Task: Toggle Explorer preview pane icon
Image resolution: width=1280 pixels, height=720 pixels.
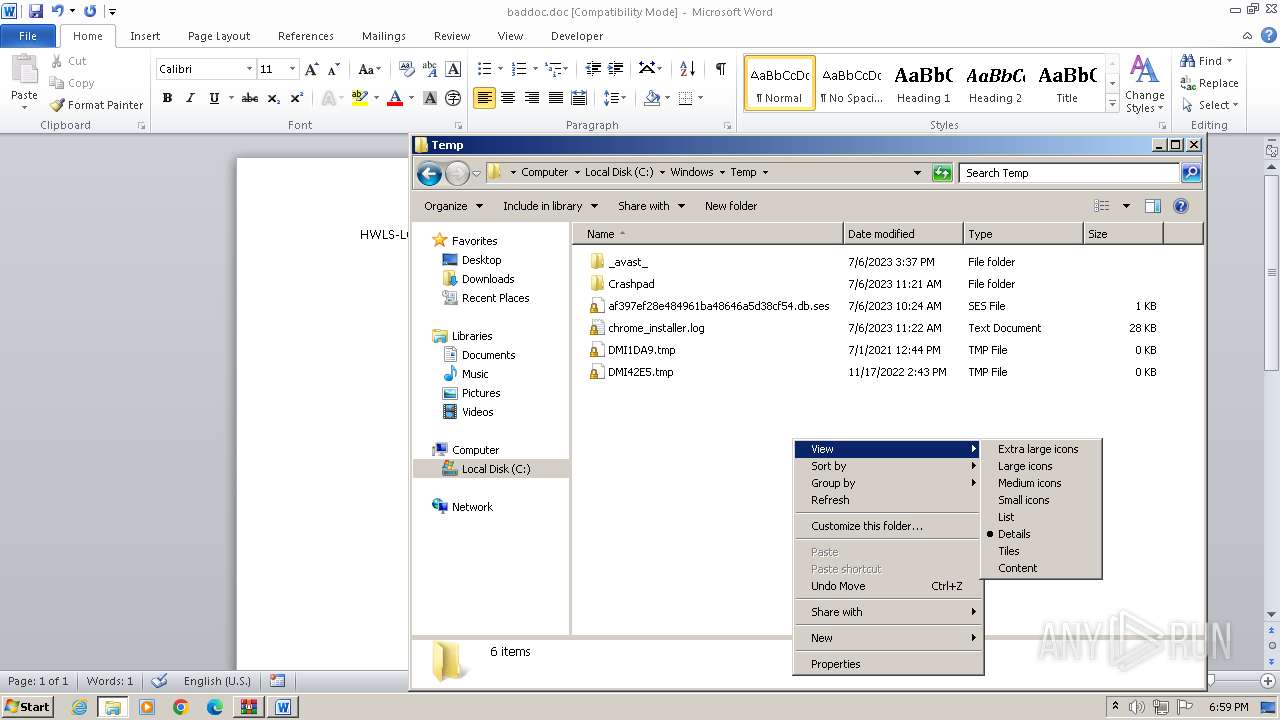Action: tap(1153, 206)
